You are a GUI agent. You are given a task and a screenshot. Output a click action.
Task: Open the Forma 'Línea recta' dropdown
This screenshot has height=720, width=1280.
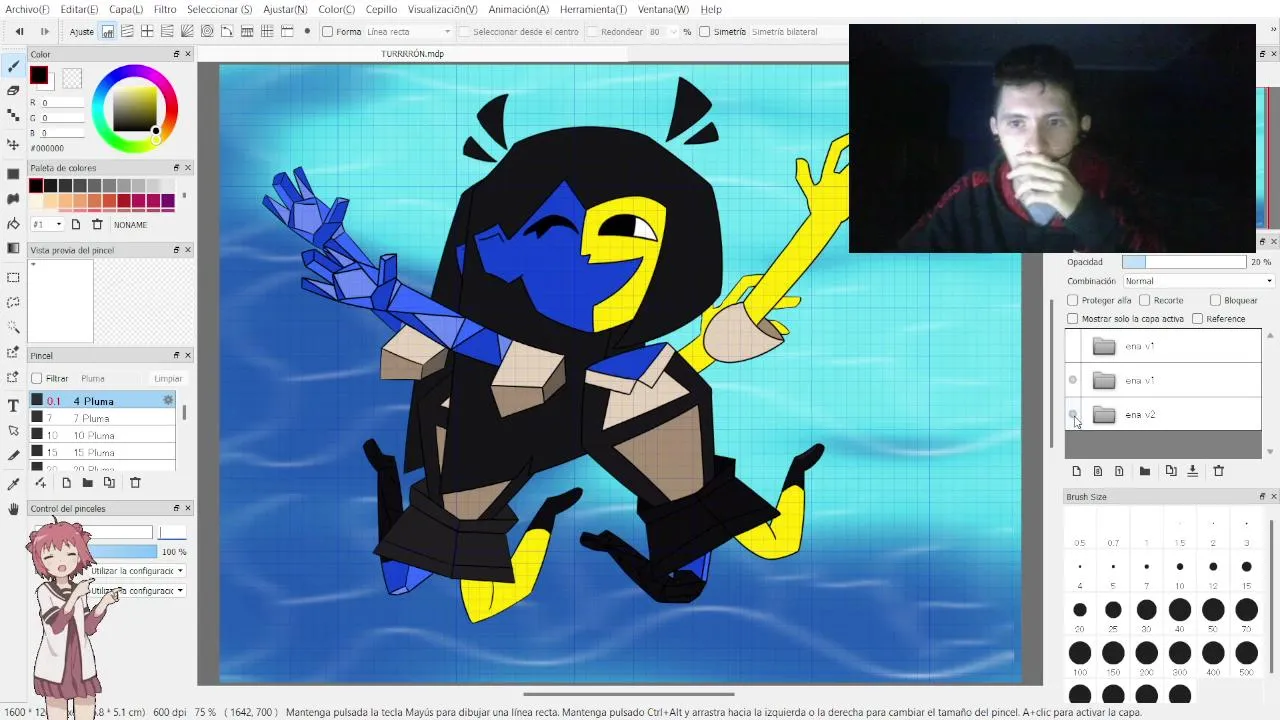(410, 32)
